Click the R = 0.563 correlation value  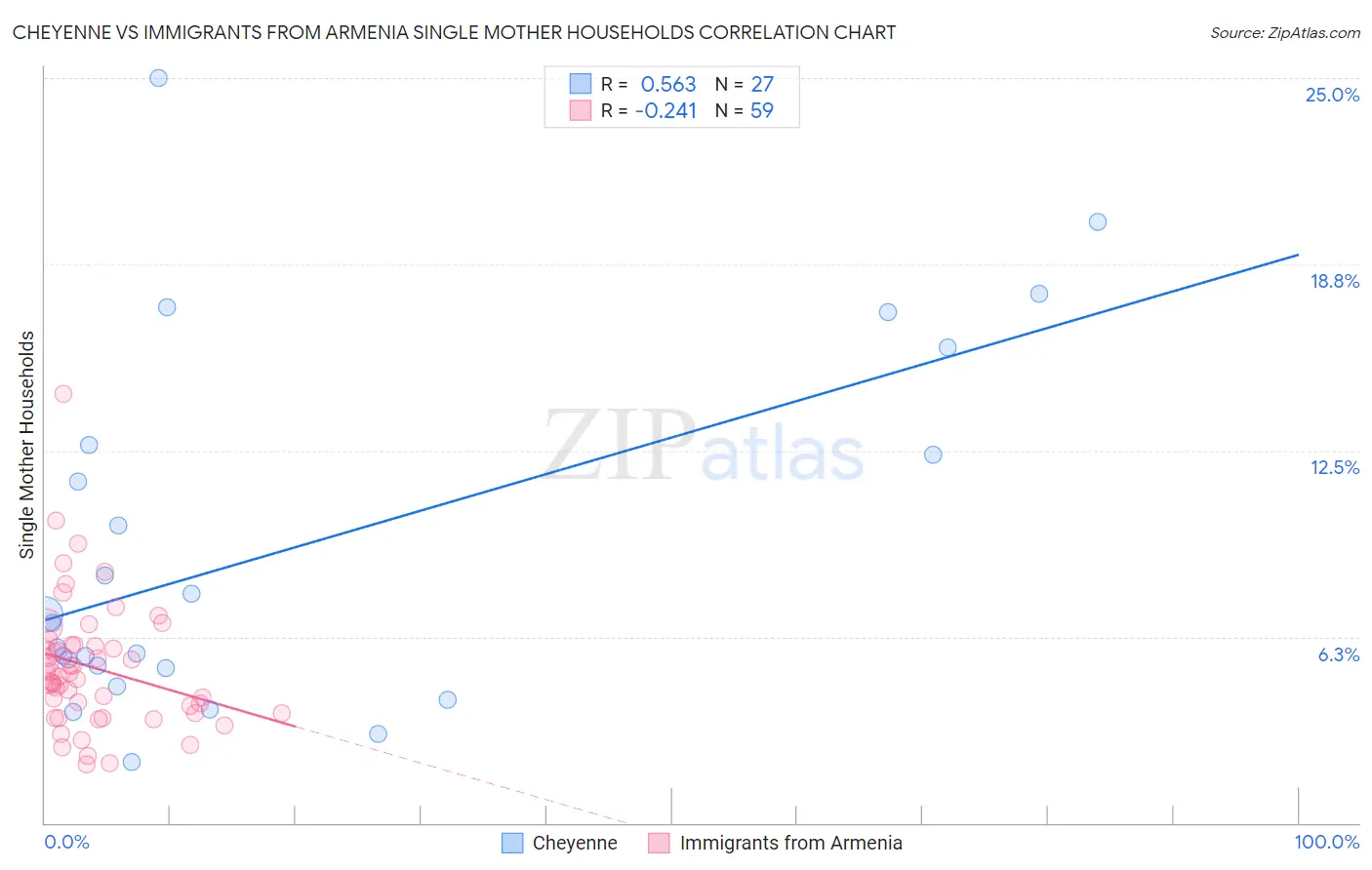click(x=649, y=84)
